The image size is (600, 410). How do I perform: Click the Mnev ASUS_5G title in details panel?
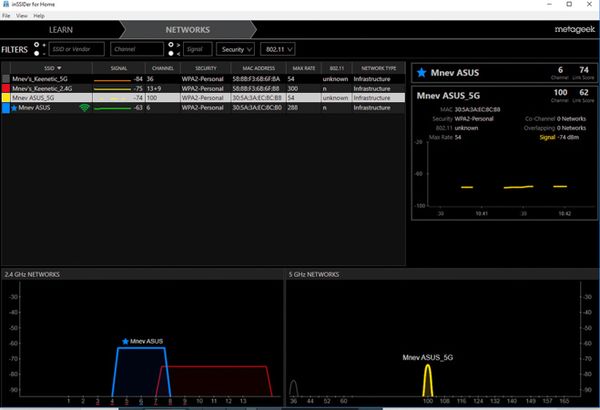(448, 96)
